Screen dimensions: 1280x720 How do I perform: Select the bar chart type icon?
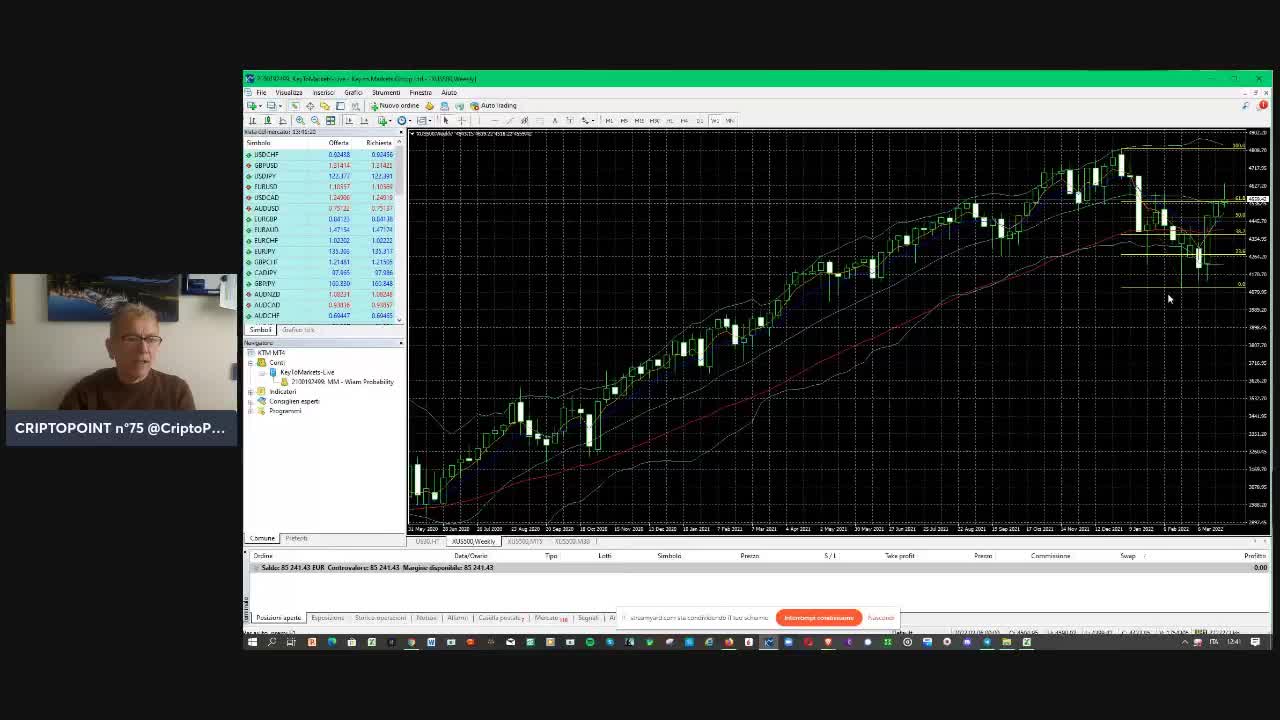(252, 120)
